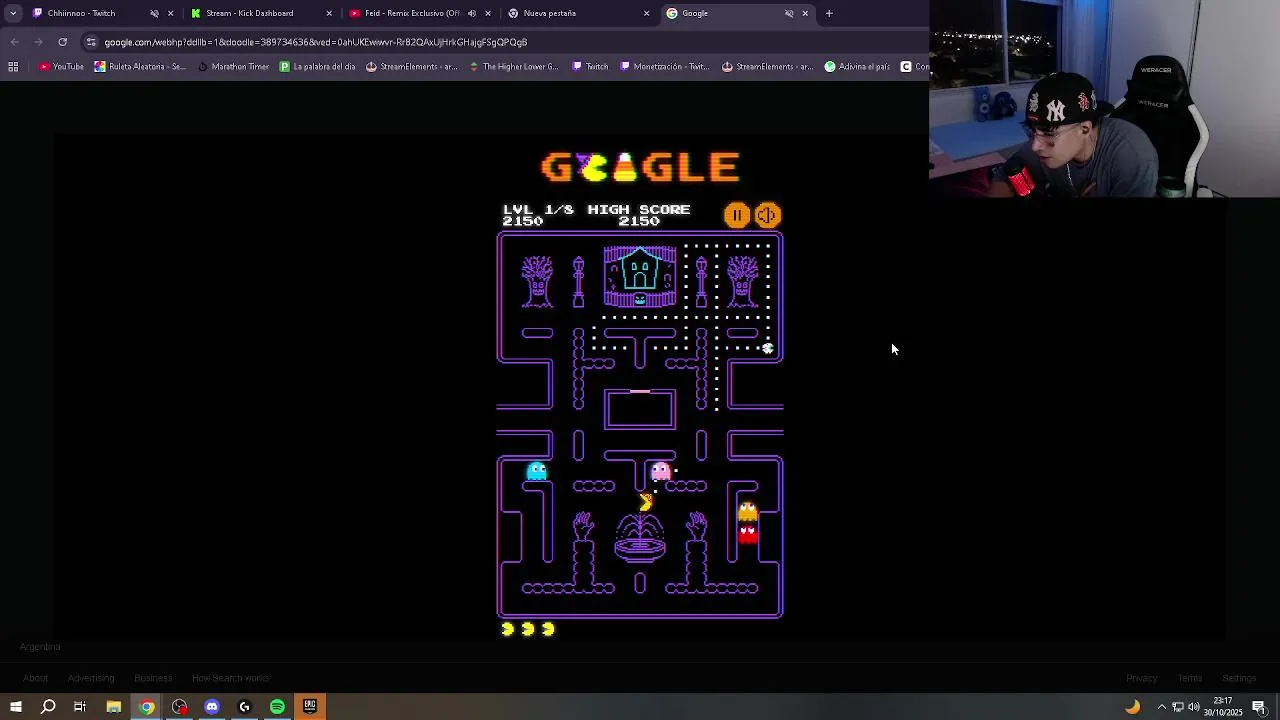Close the Feid - Remix Exclusivo tab
Image resolution: width=1280 pixels, height=720 pixels.
point(488,13)
